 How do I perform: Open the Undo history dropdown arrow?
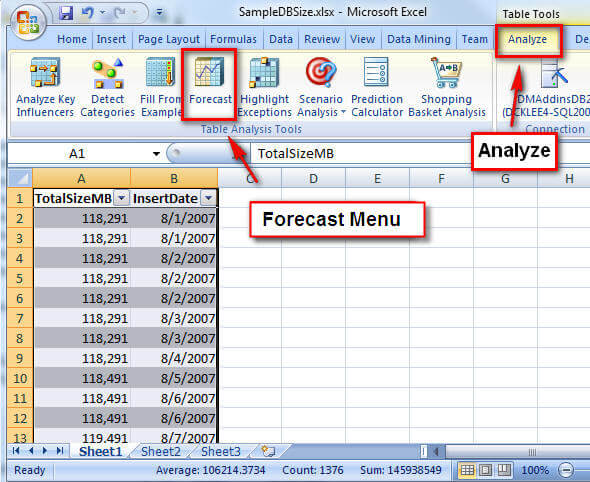click(x=102, y=13)
